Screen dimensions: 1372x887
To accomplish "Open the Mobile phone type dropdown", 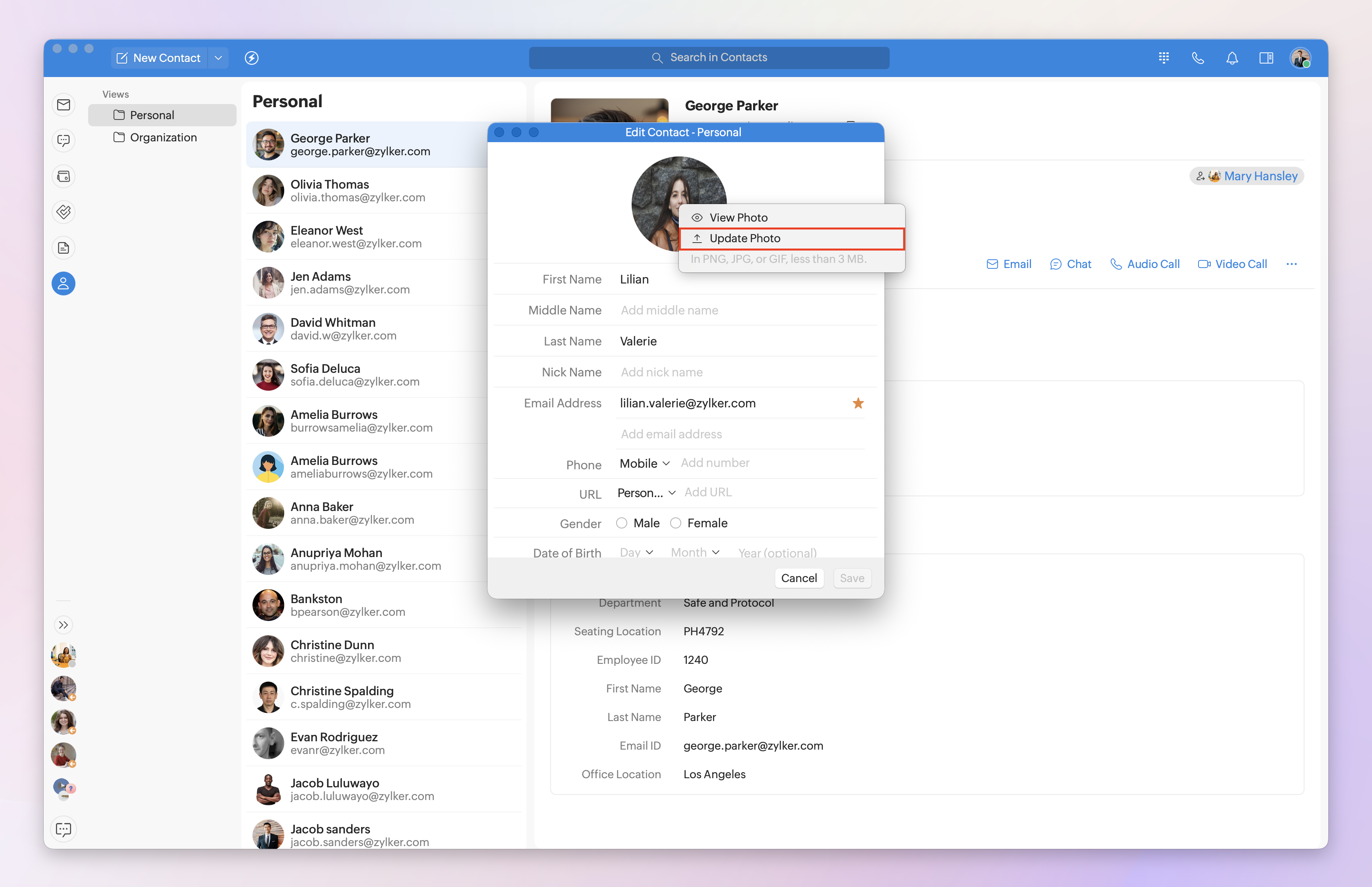I will point(644,463).
